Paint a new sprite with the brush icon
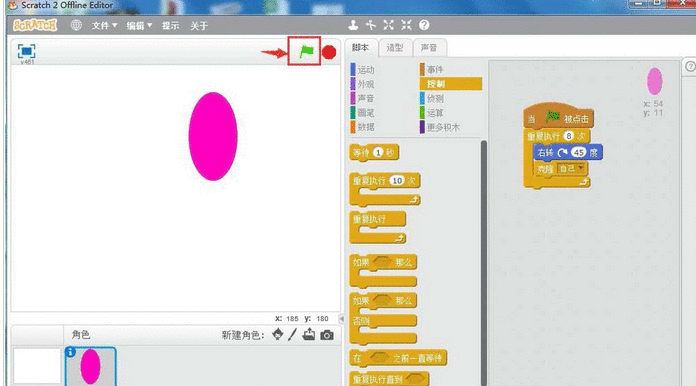Viewport: 696px width, 386px height. 292,334
